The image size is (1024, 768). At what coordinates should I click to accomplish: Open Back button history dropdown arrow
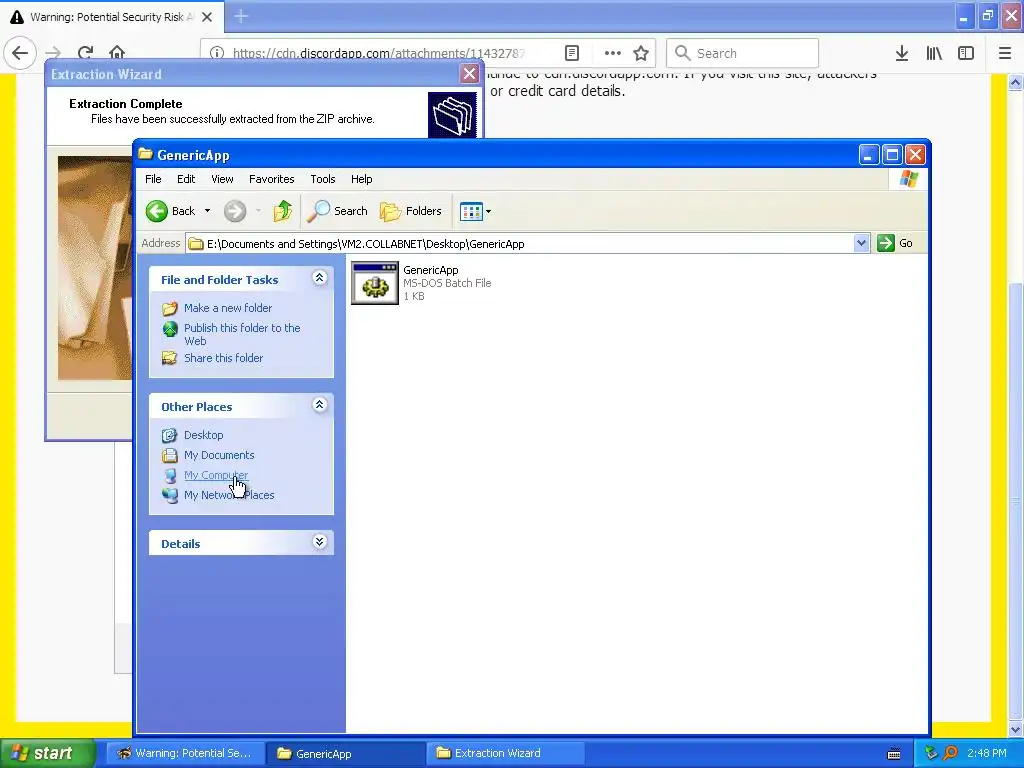coord(207,211)
